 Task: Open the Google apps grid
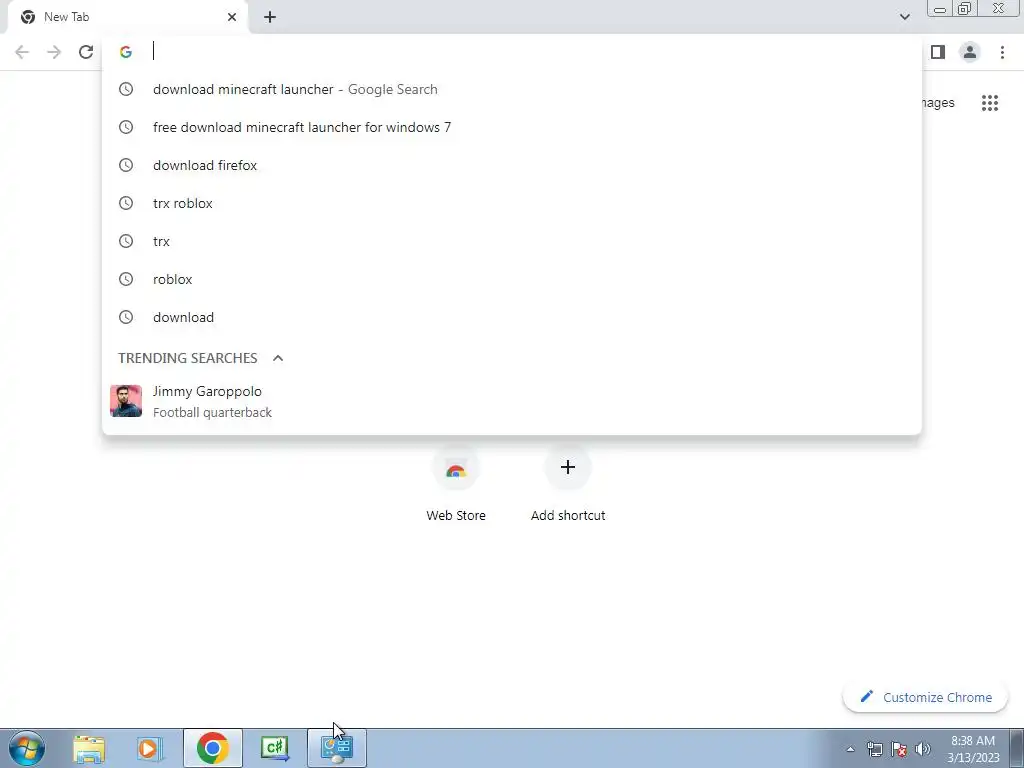tap(990, 103)
